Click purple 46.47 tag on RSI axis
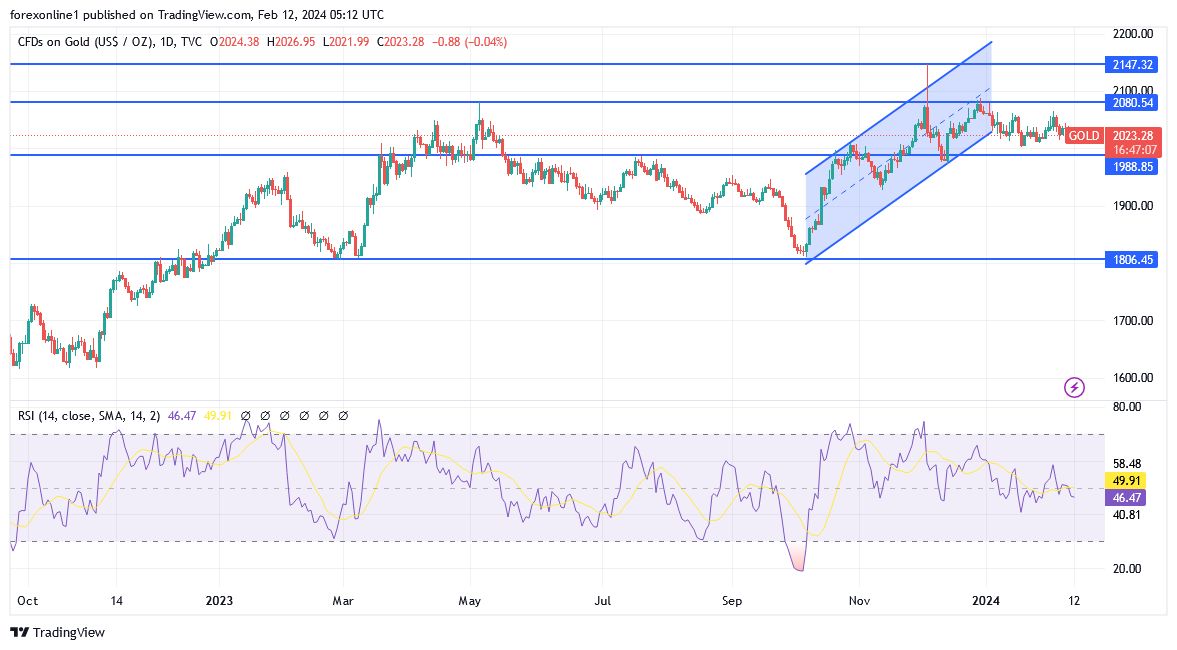Viewport: 1177px width, 650px height. (x=1126, y=498)
